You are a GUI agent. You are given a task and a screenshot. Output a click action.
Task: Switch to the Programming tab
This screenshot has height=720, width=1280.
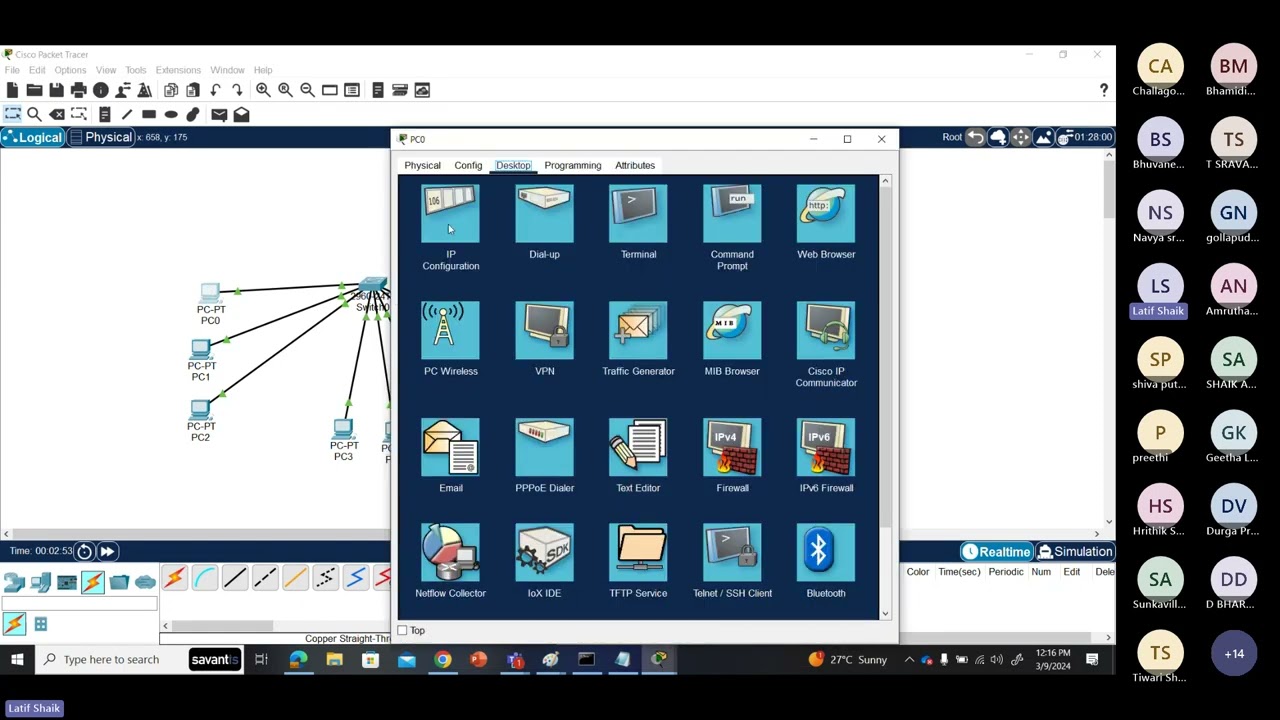[x=573, y=165]
